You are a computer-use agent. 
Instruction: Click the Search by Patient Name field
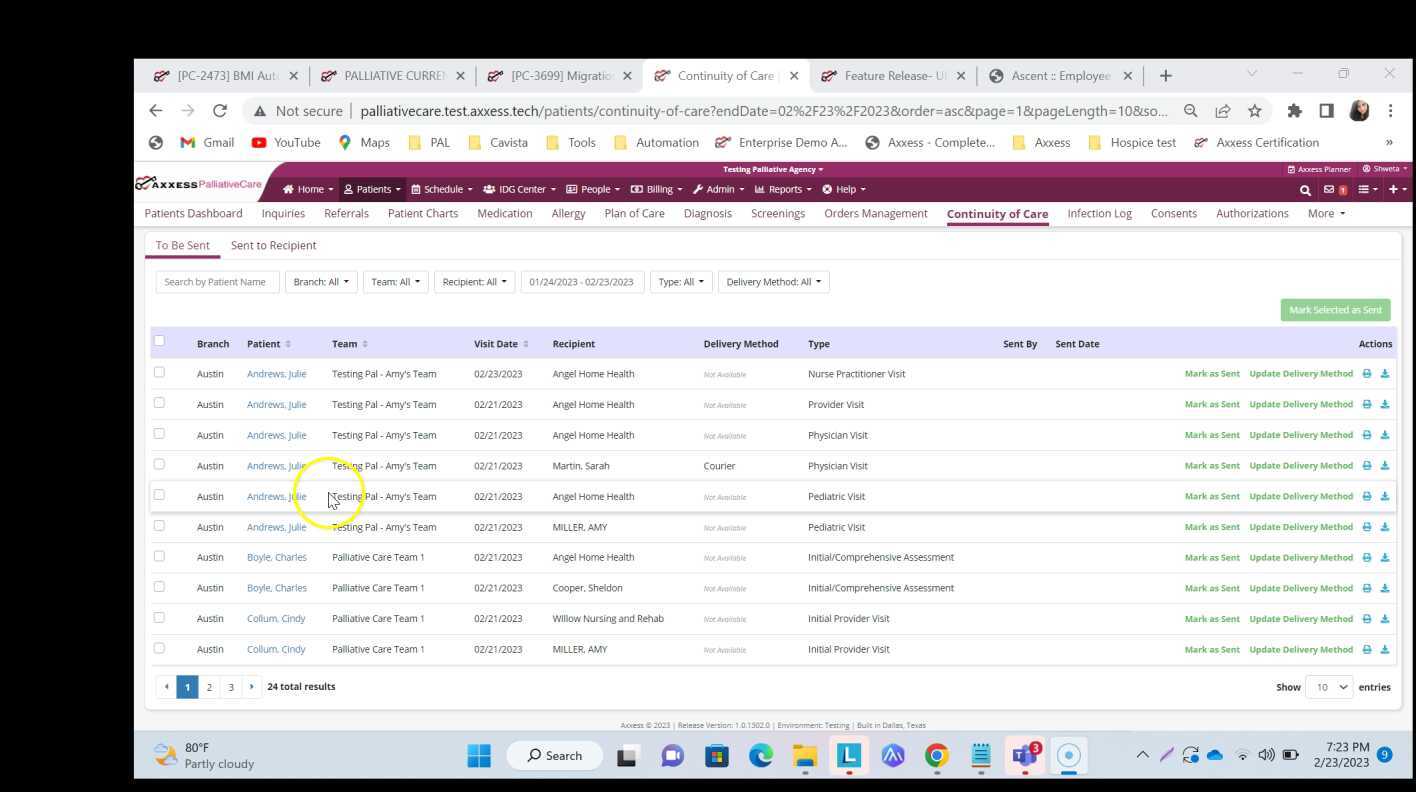click(x=217, y=282)
